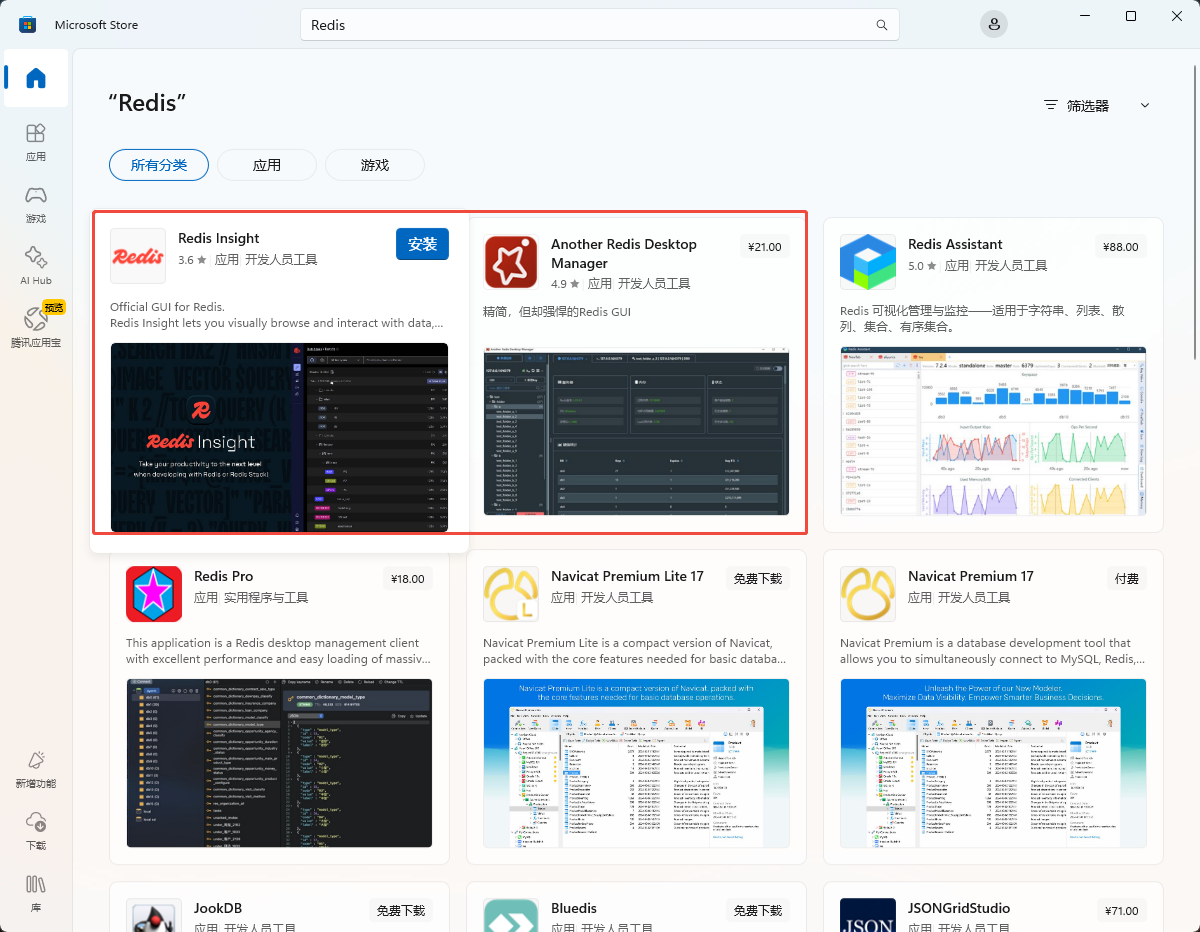Click the “Redis” search results heading
Image resolution: width=1200 pixels, height=932 pixels.
(x=148, y=103)
